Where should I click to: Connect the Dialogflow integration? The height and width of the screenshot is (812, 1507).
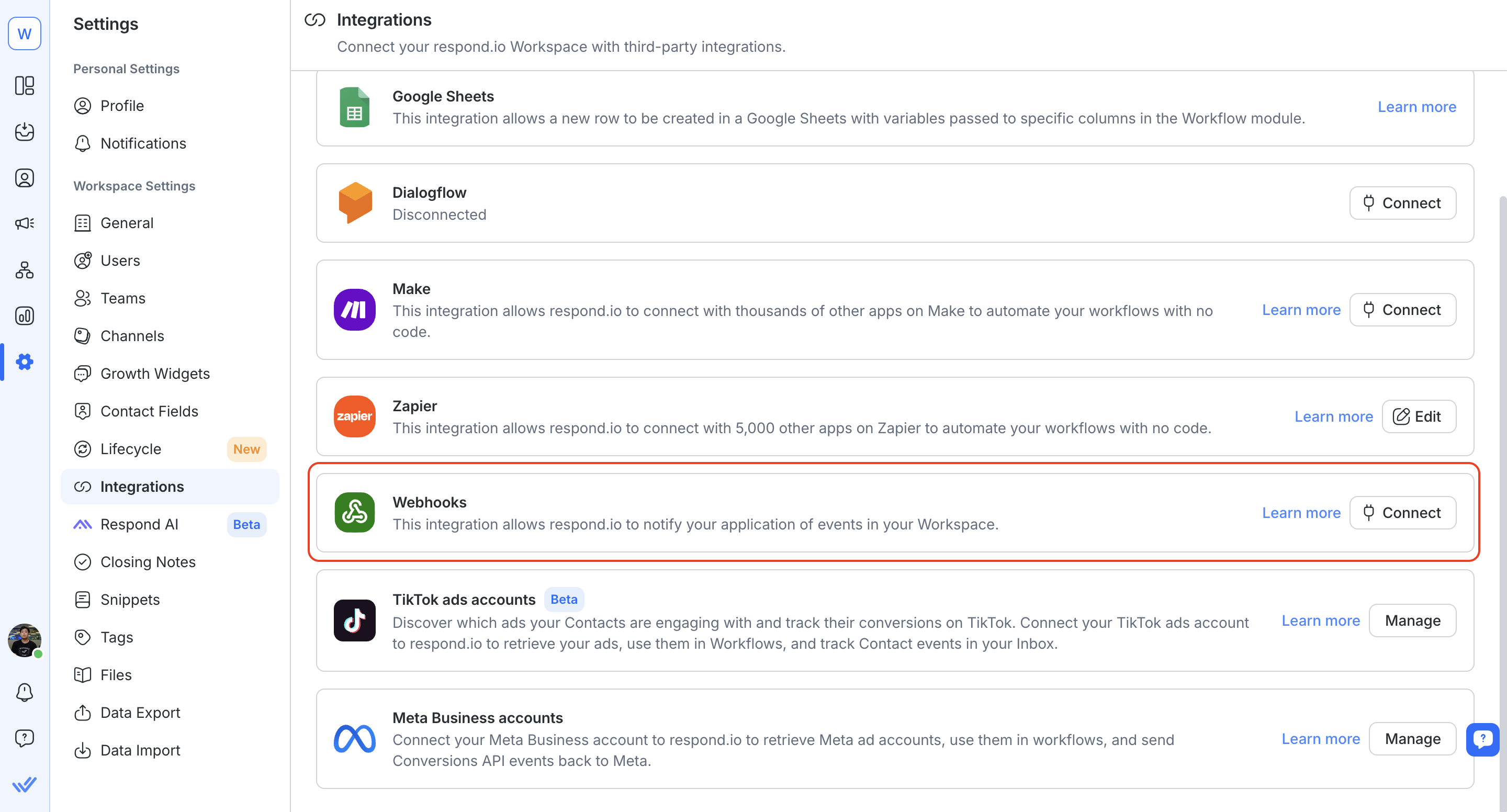point(1402,203)
